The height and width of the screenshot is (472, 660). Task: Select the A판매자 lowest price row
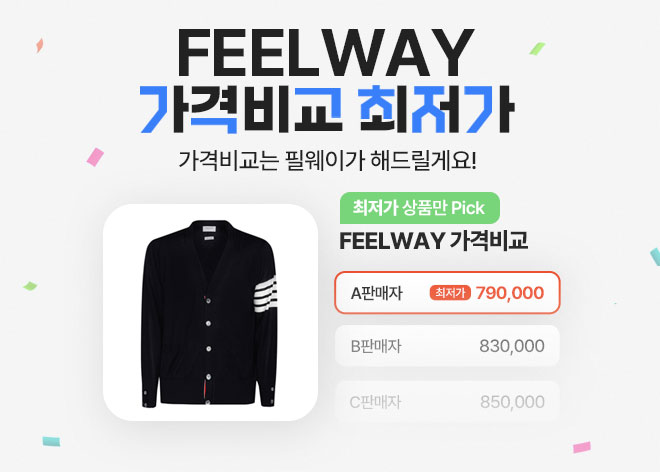(447, 293)
